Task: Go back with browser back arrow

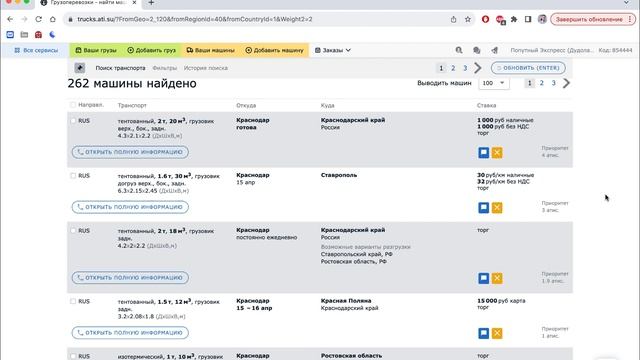Action: [x=10, y=19]
